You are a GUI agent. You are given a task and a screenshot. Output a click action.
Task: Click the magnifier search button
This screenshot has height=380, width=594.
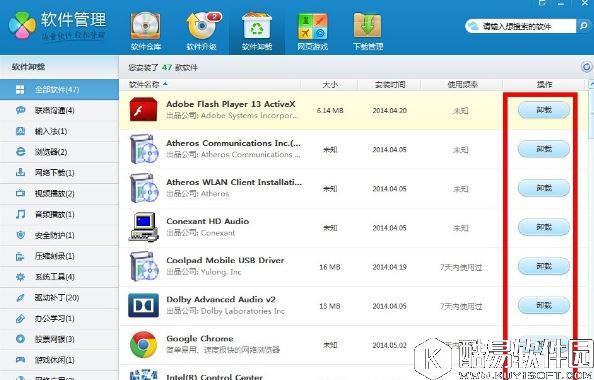583,26
